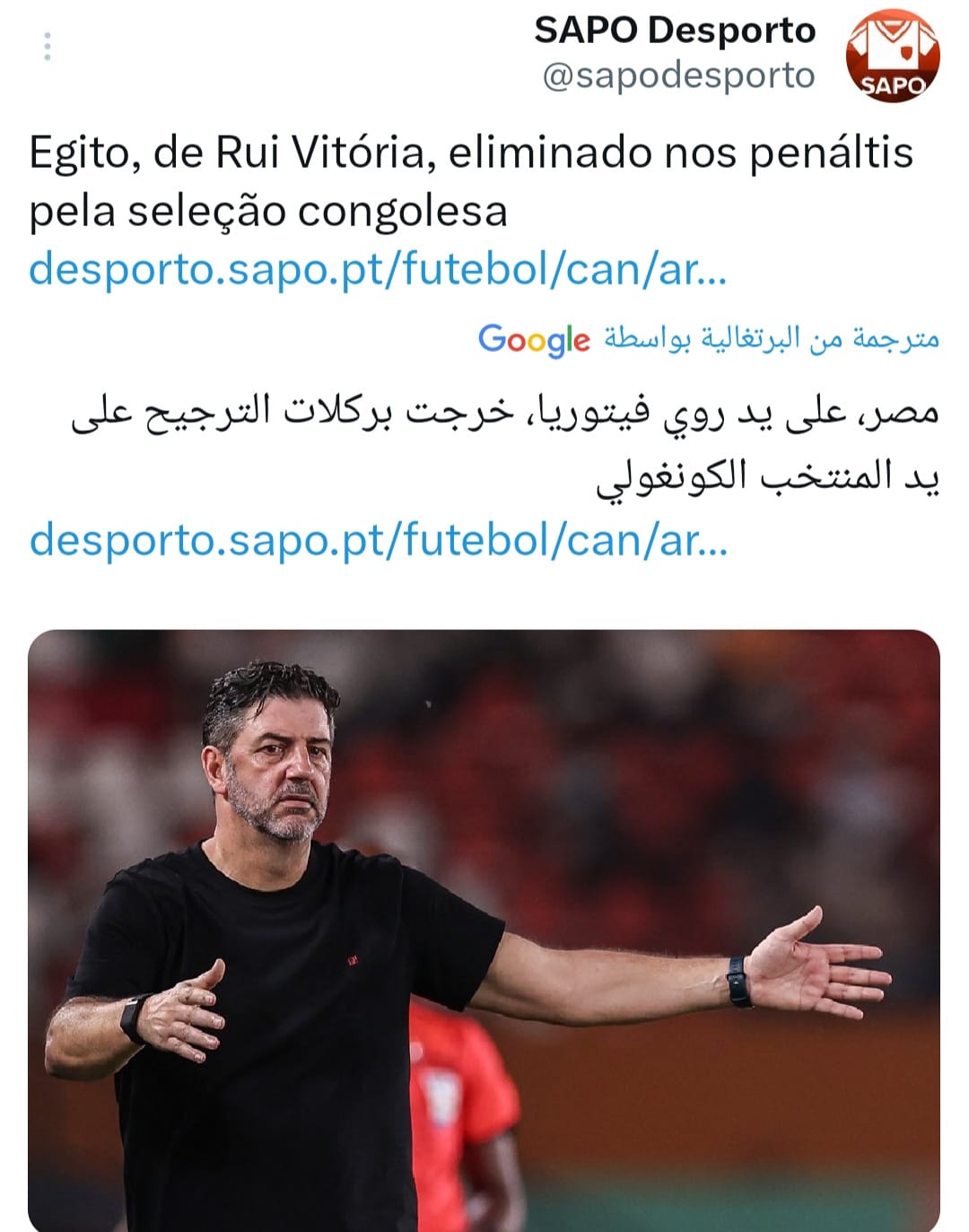Tap the first line of Arabic translated text
Screen dimensions: 969x1232
tap(505, 414)
